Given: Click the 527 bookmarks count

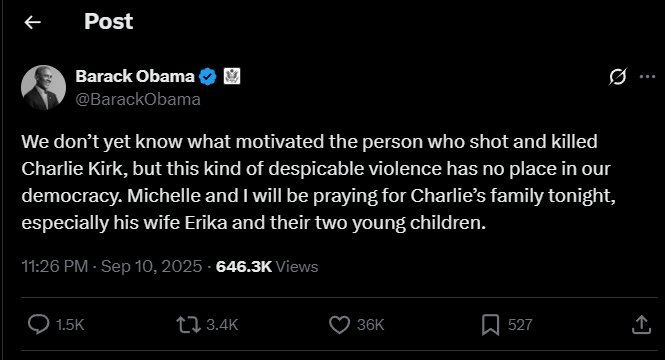Looking at the screenshot, I should (x=520, y=325).
